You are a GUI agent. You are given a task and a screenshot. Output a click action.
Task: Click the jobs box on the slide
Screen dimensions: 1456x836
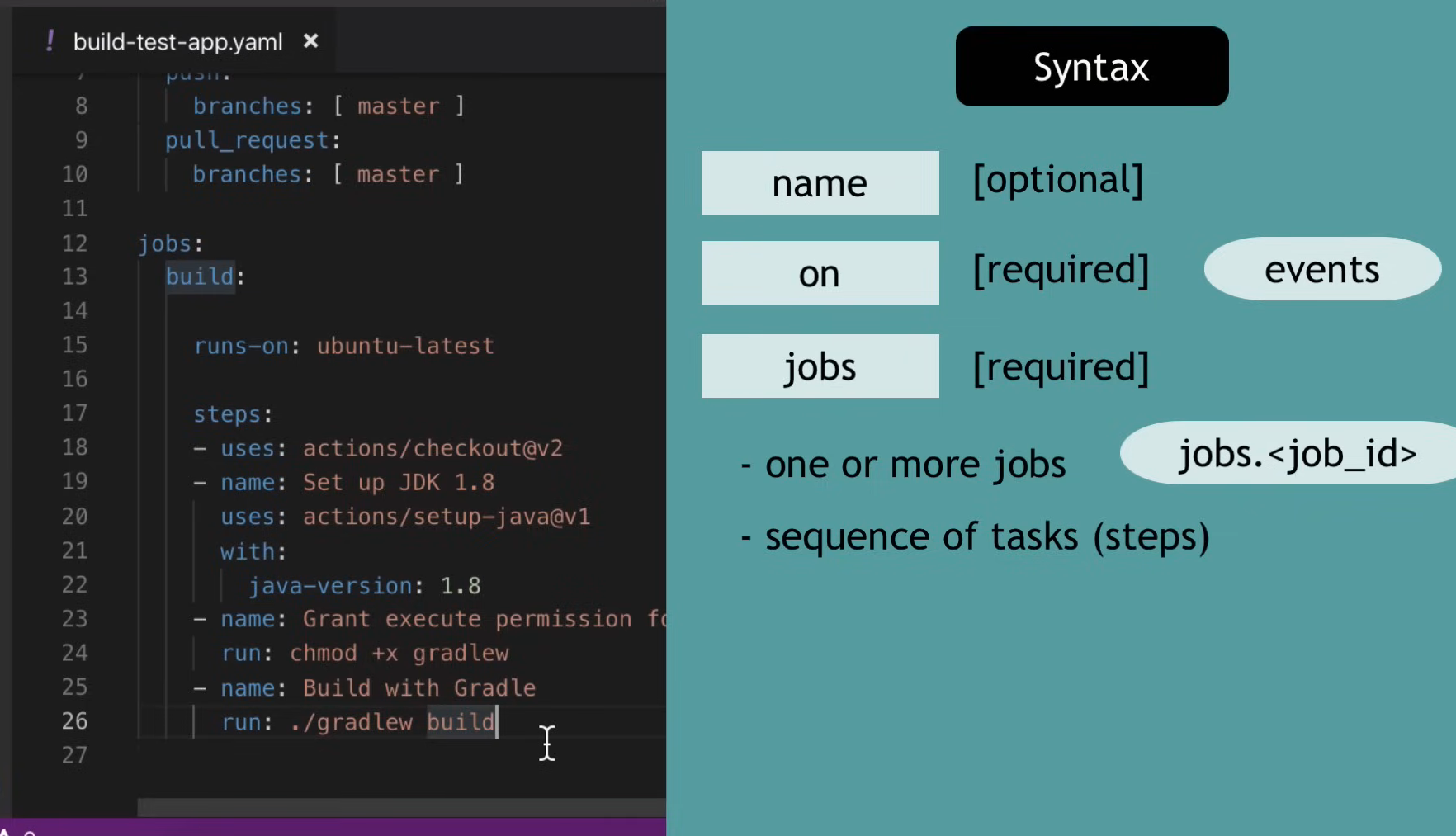pos(820,366)
